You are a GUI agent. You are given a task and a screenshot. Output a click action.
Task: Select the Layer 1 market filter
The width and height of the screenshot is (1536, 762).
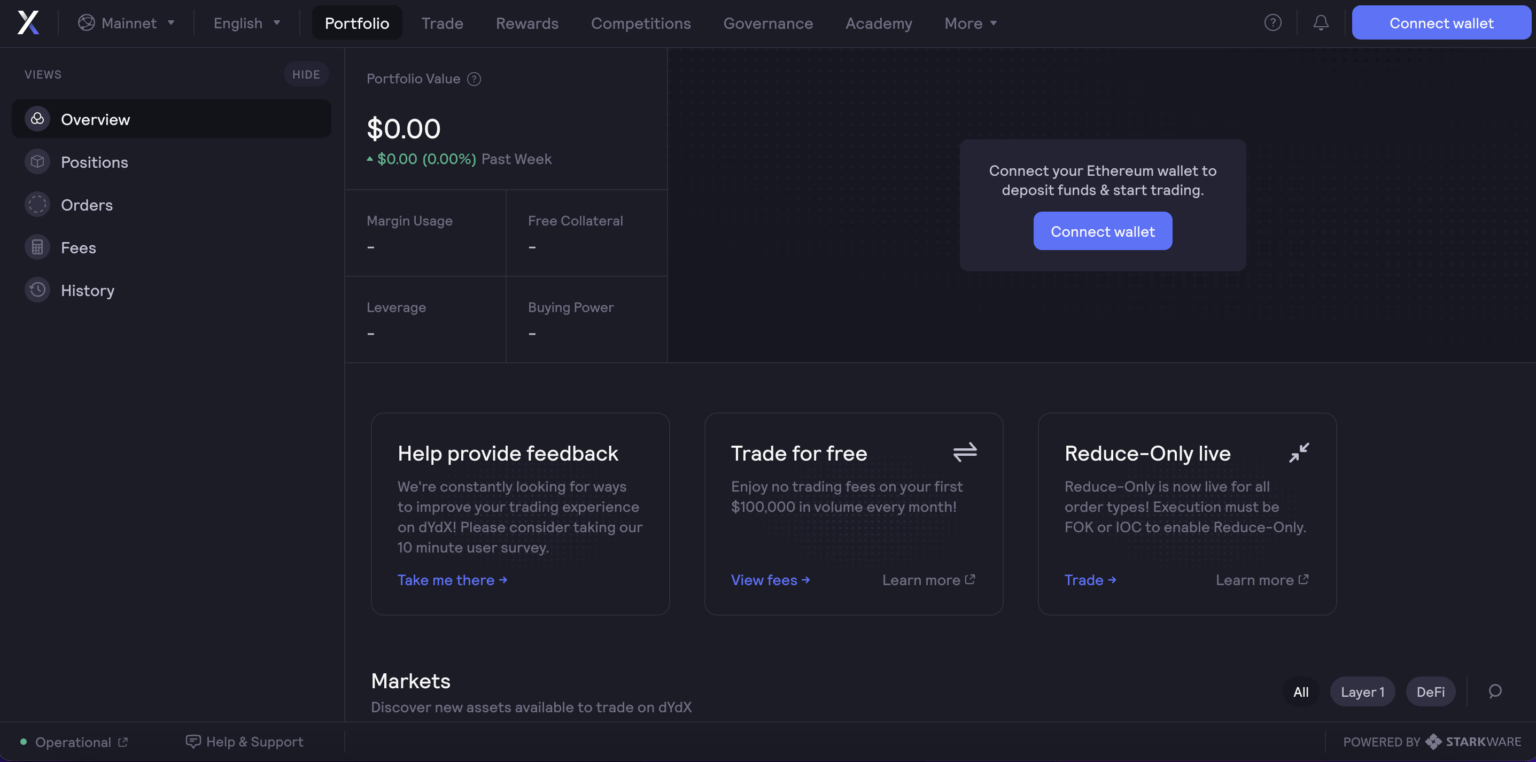tap(1362, 692)
